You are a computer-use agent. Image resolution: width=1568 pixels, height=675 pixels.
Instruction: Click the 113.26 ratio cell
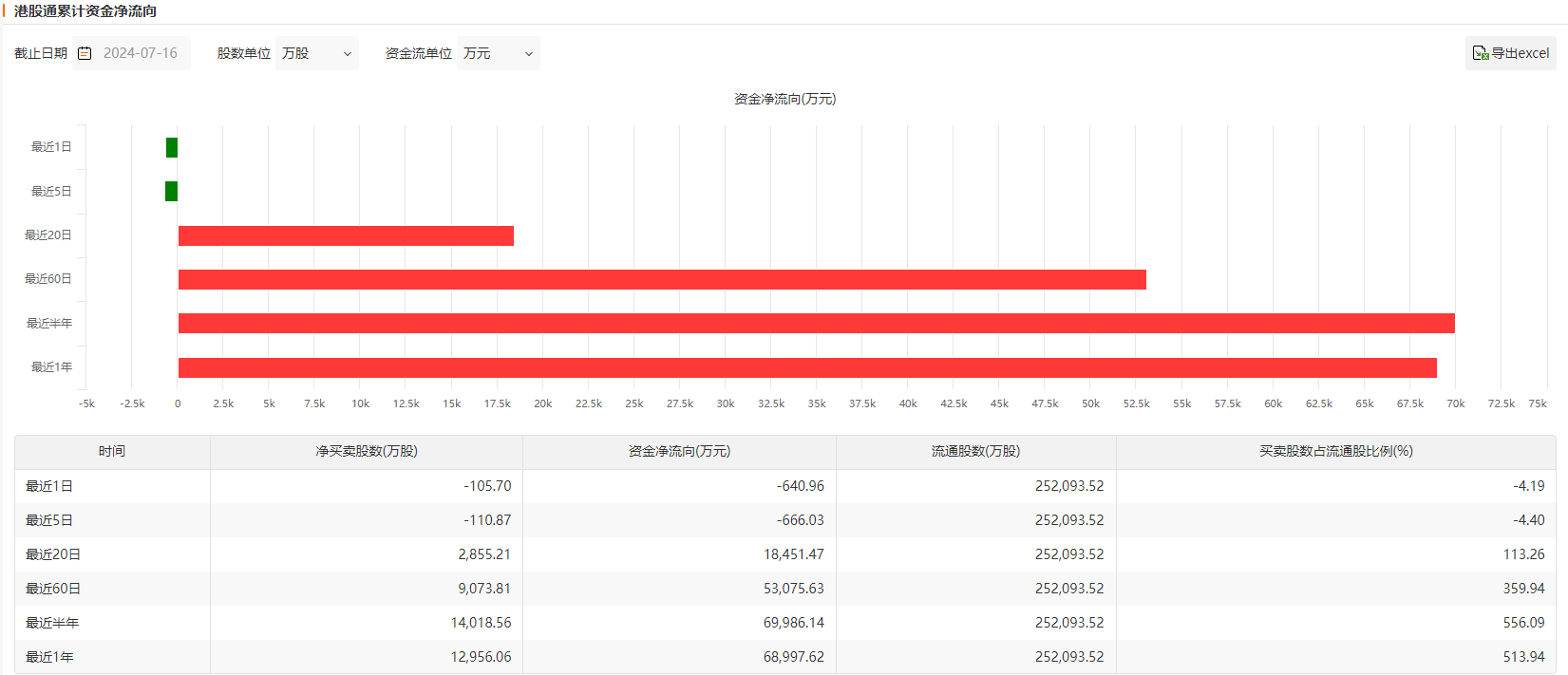(x=1336, y=554)
